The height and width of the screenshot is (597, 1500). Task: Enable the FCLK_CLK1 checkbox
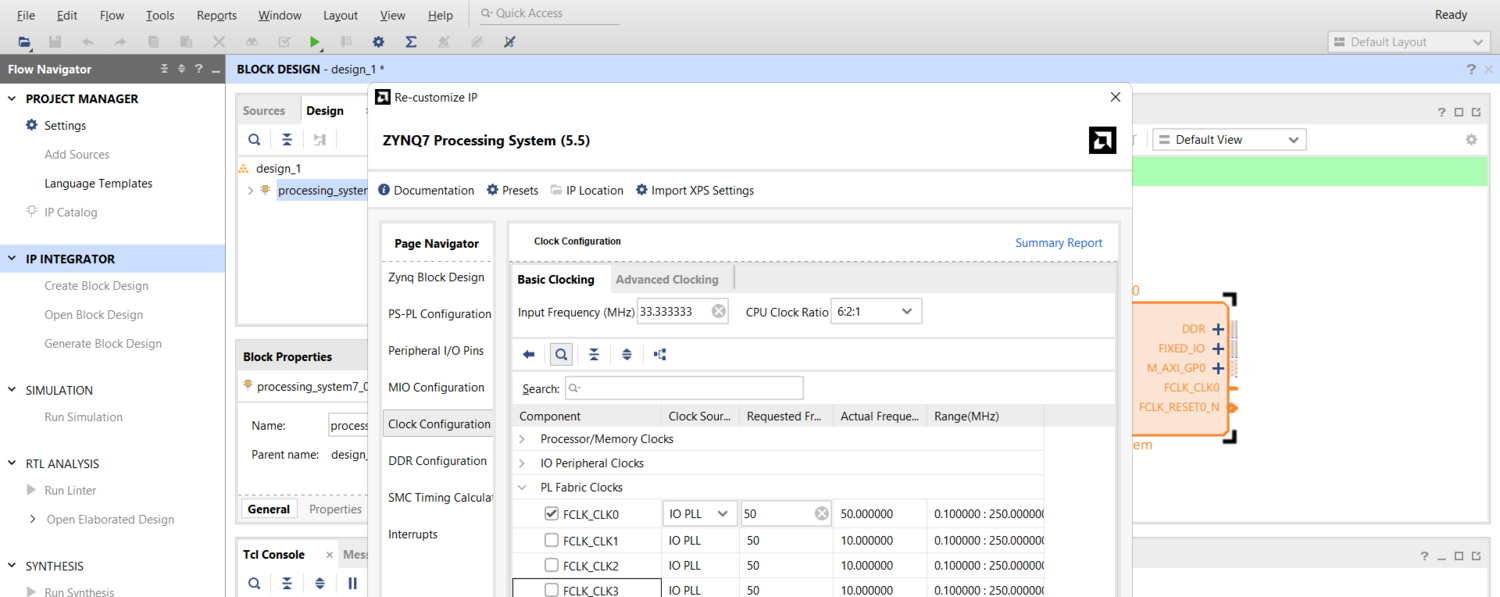pos(551,540)
